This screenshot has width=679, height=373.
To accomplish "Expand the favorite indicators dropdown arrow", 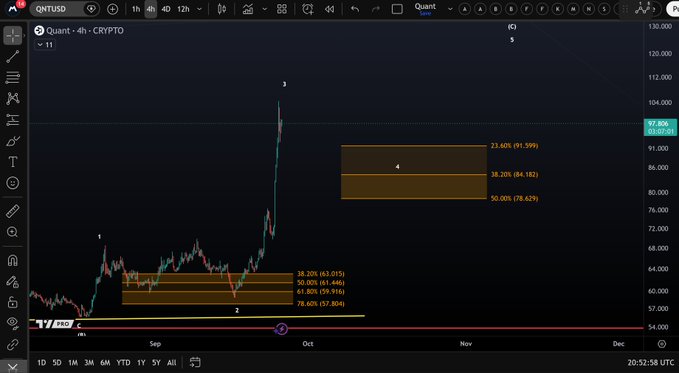I will point(264,9).
